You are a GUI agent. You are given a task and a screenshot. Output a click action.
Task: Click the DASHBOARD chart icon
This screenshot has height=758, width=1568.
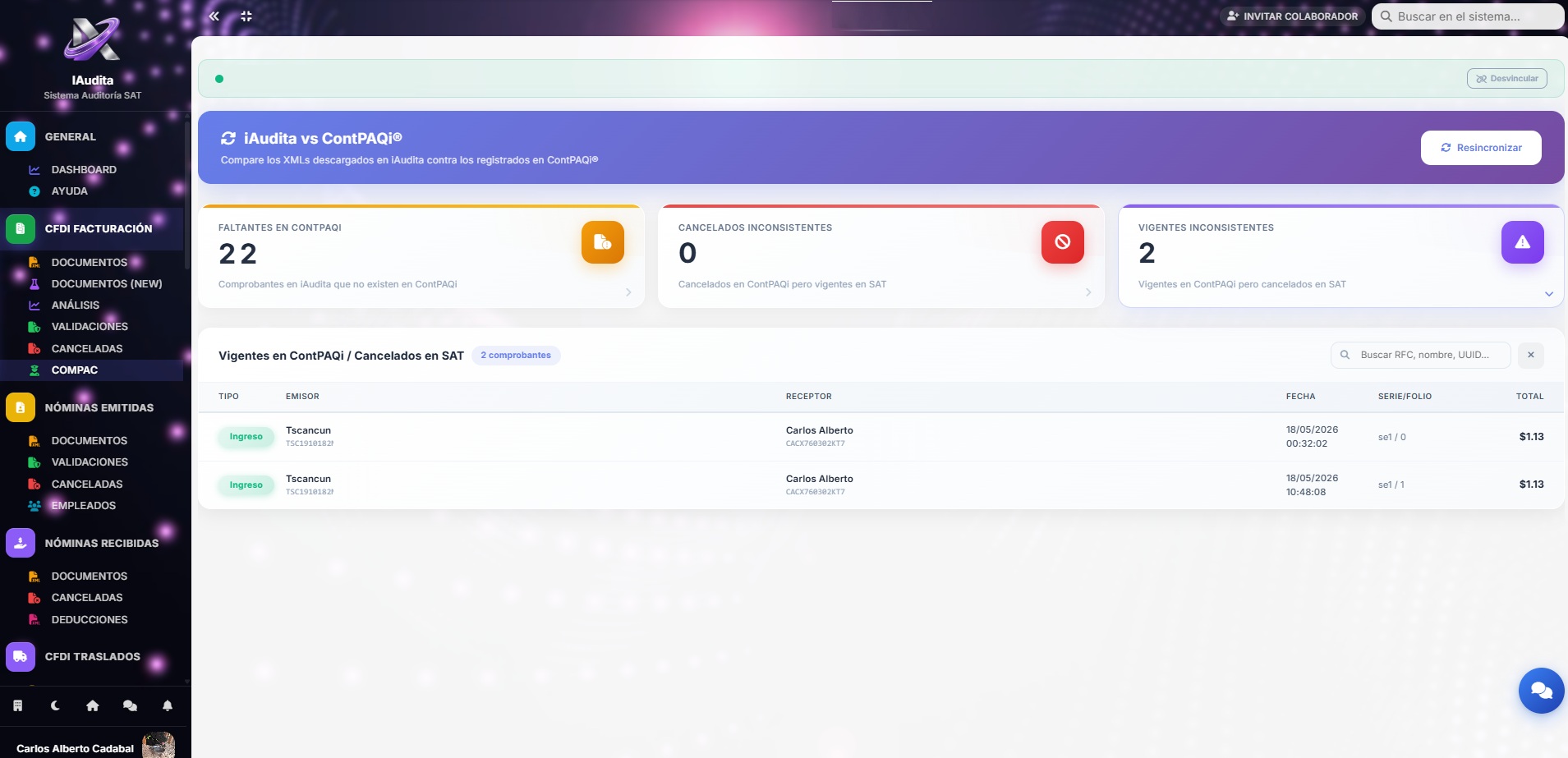(34, 170)
